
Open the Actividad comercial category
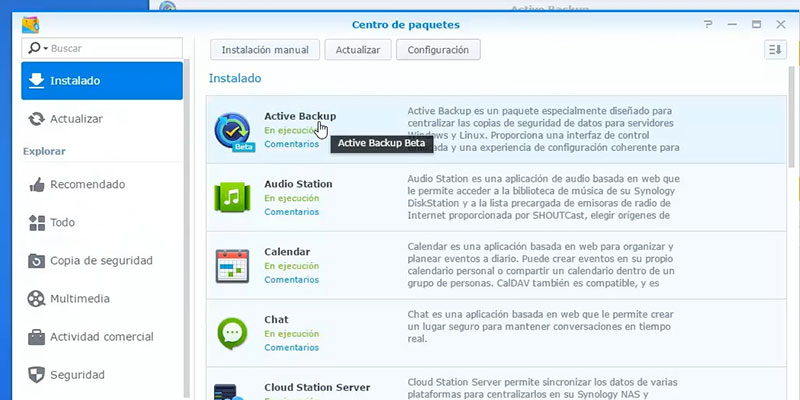[102, 337]
